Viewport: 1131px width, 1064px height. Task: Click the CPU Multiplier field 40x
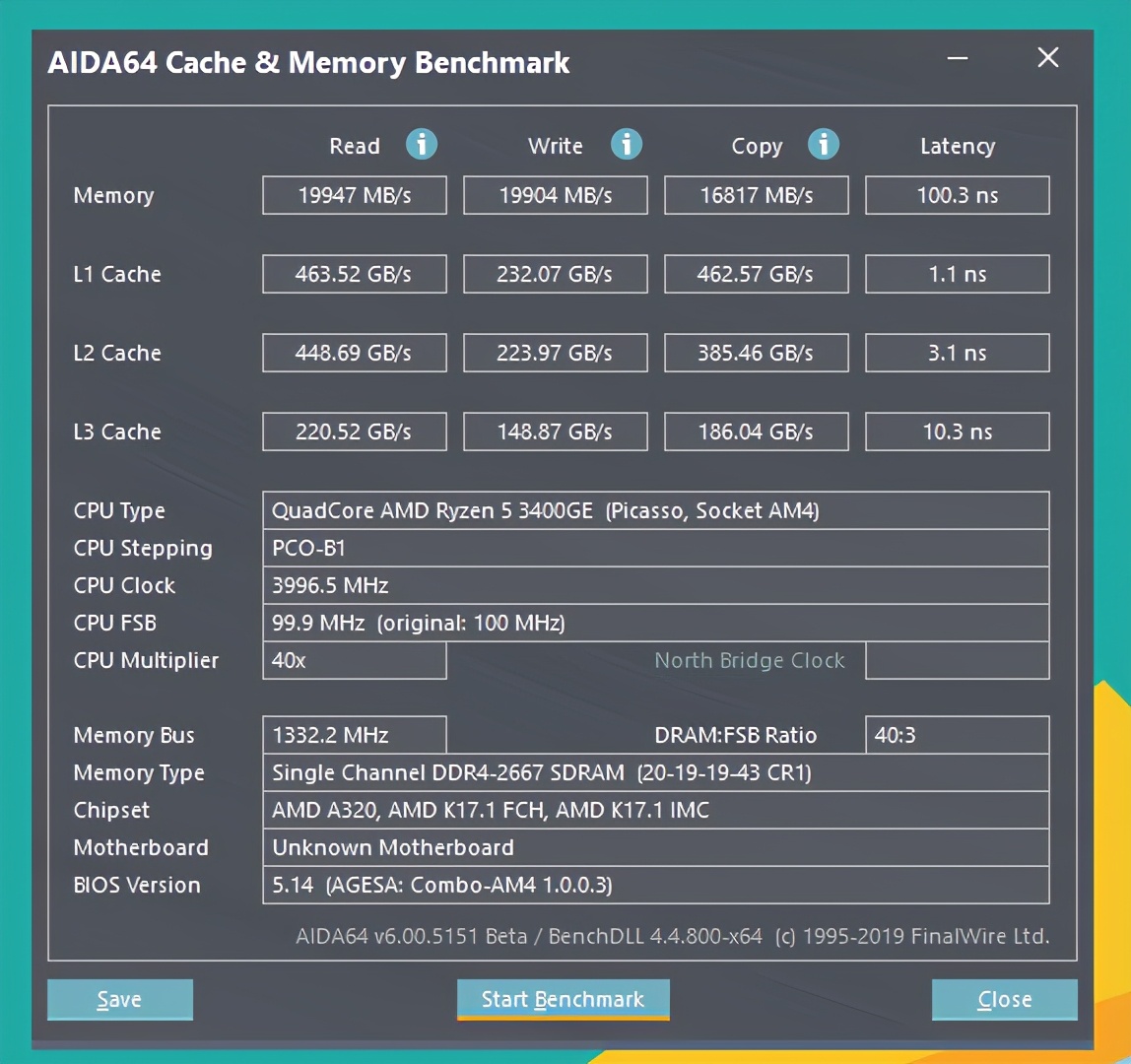pyautogui.click(x=354, y=660)
